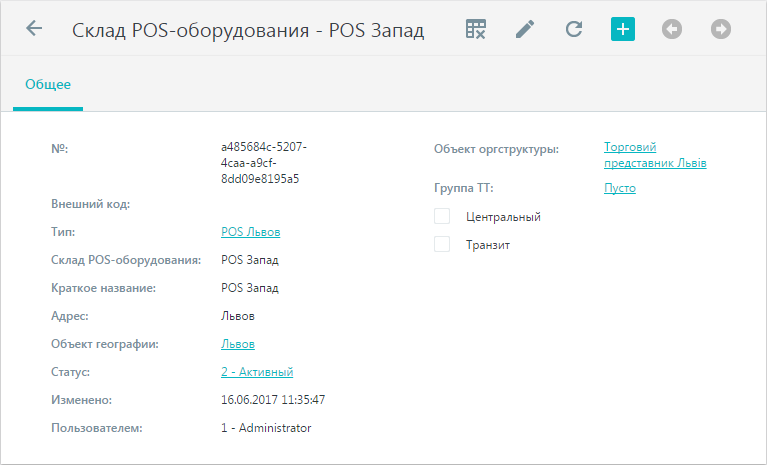Toggle the Центральный checkbox
This screenshot has height=465, width=767.
coord(442,216)
